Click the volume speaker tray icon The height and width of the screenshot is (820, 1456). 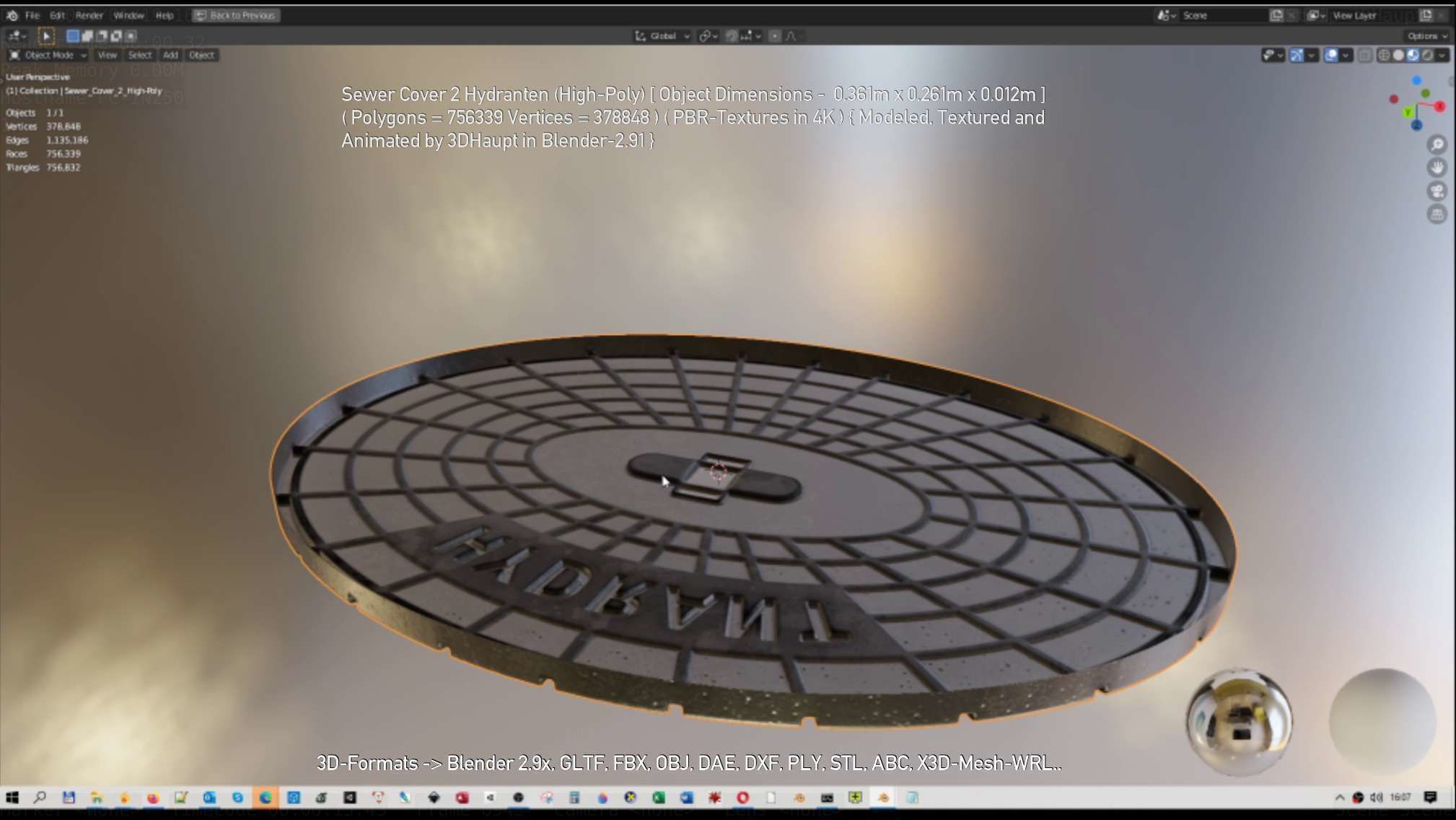[x=1376, y=798]
